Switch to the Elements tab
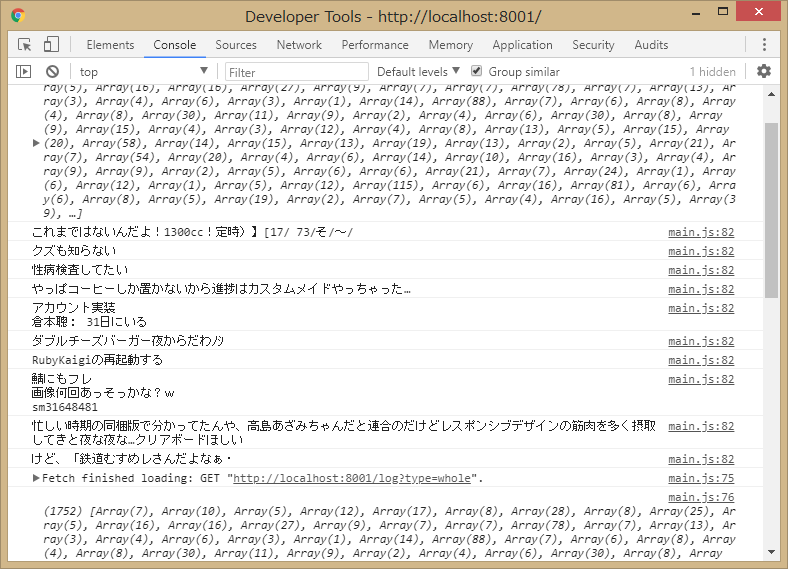788x569 pixels. pos(110,45)
